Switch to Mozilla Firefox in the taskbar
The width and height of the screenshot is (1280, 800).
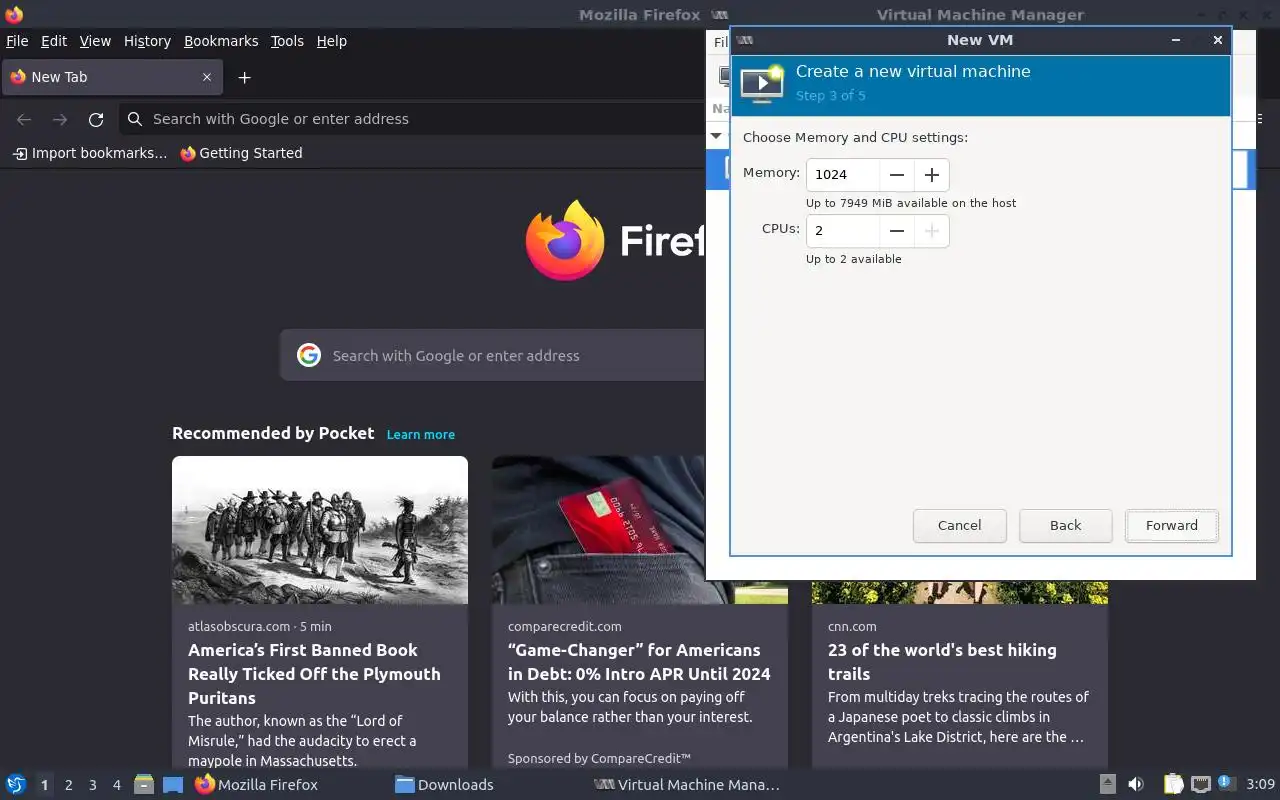coord(257,785)
